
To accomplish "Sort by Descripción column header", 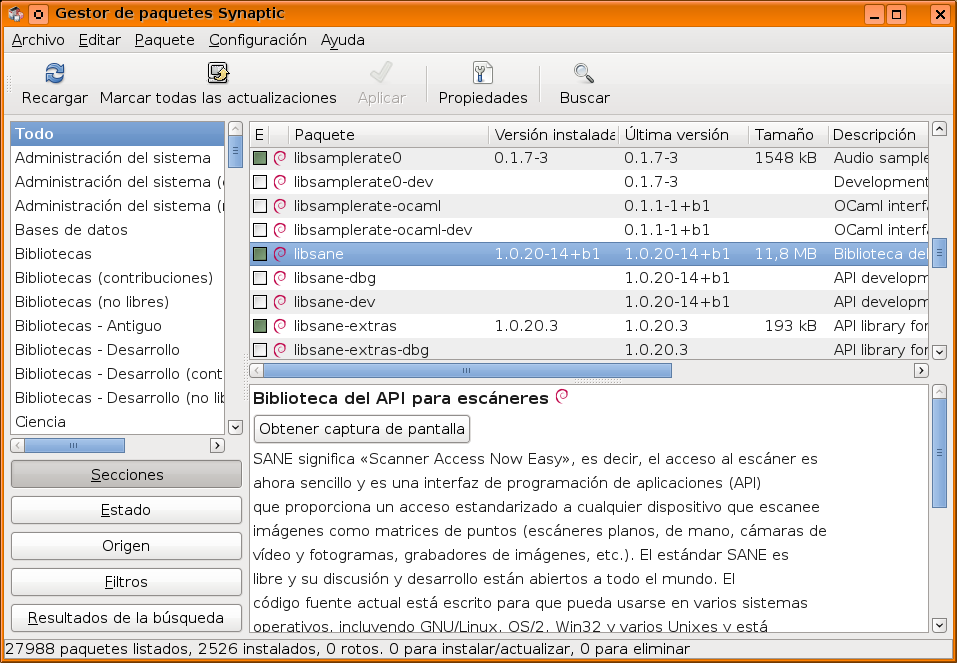I will point(878,134).
